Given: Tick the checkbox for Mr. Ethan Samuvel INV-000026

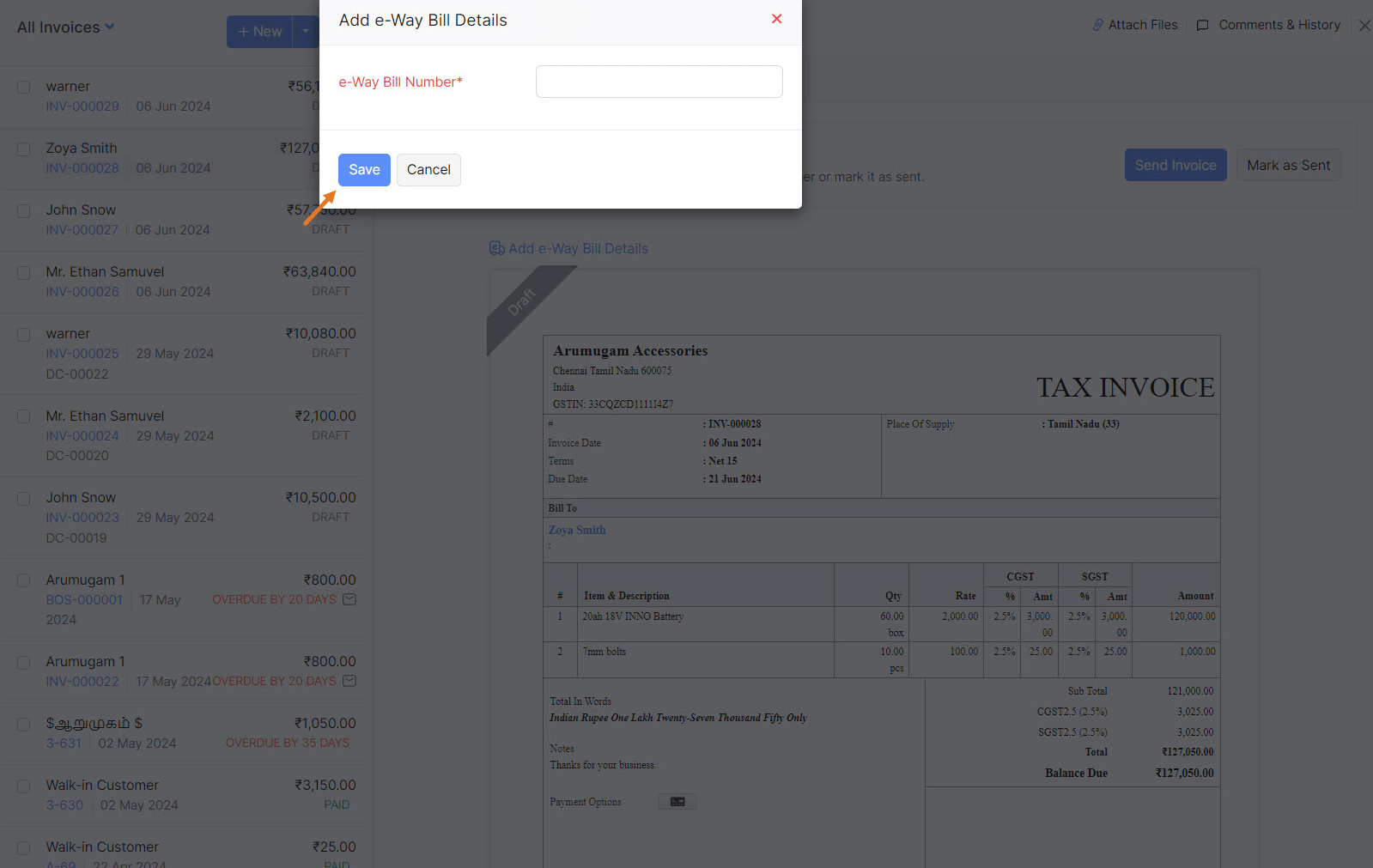Looking at the screenshot, I should (x=24, y=272).
